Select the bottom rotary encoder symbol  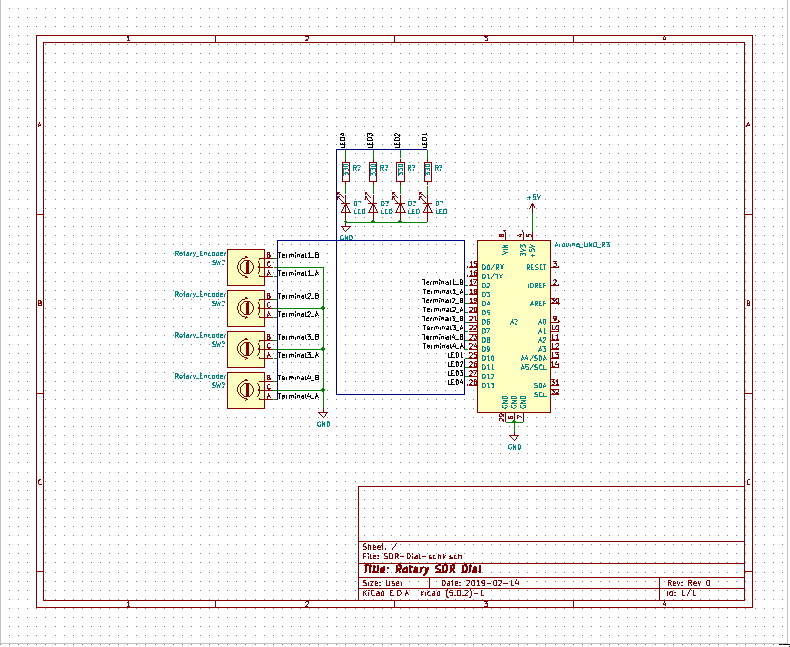[245, 389]
